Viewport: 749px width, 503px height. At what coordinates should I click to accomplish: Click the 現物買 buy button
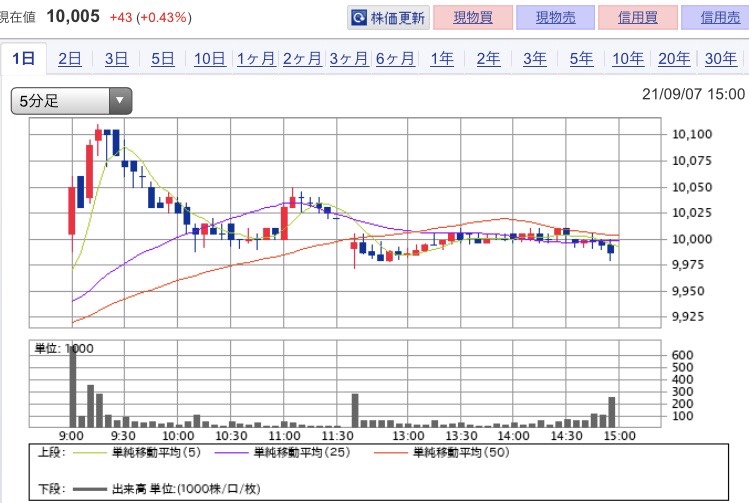[x=473, y=18]
